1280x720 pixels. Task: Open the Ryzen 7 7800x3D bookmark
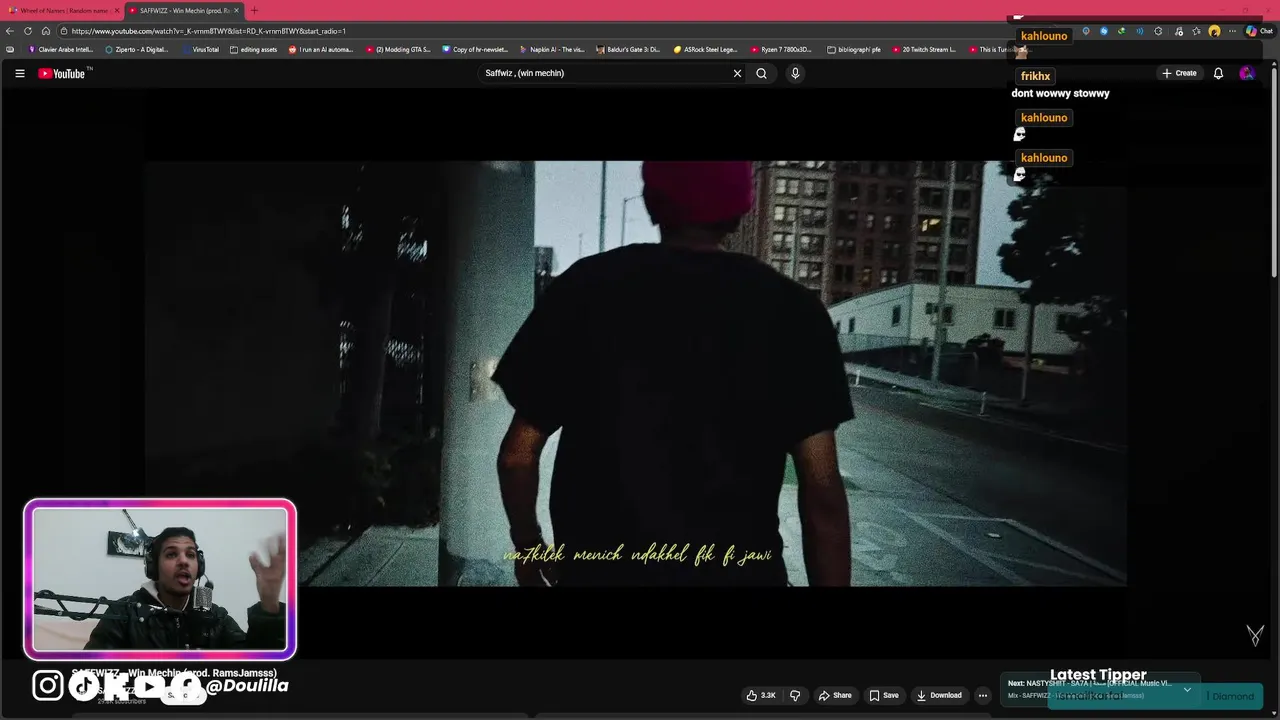click(x=782, y=49)
